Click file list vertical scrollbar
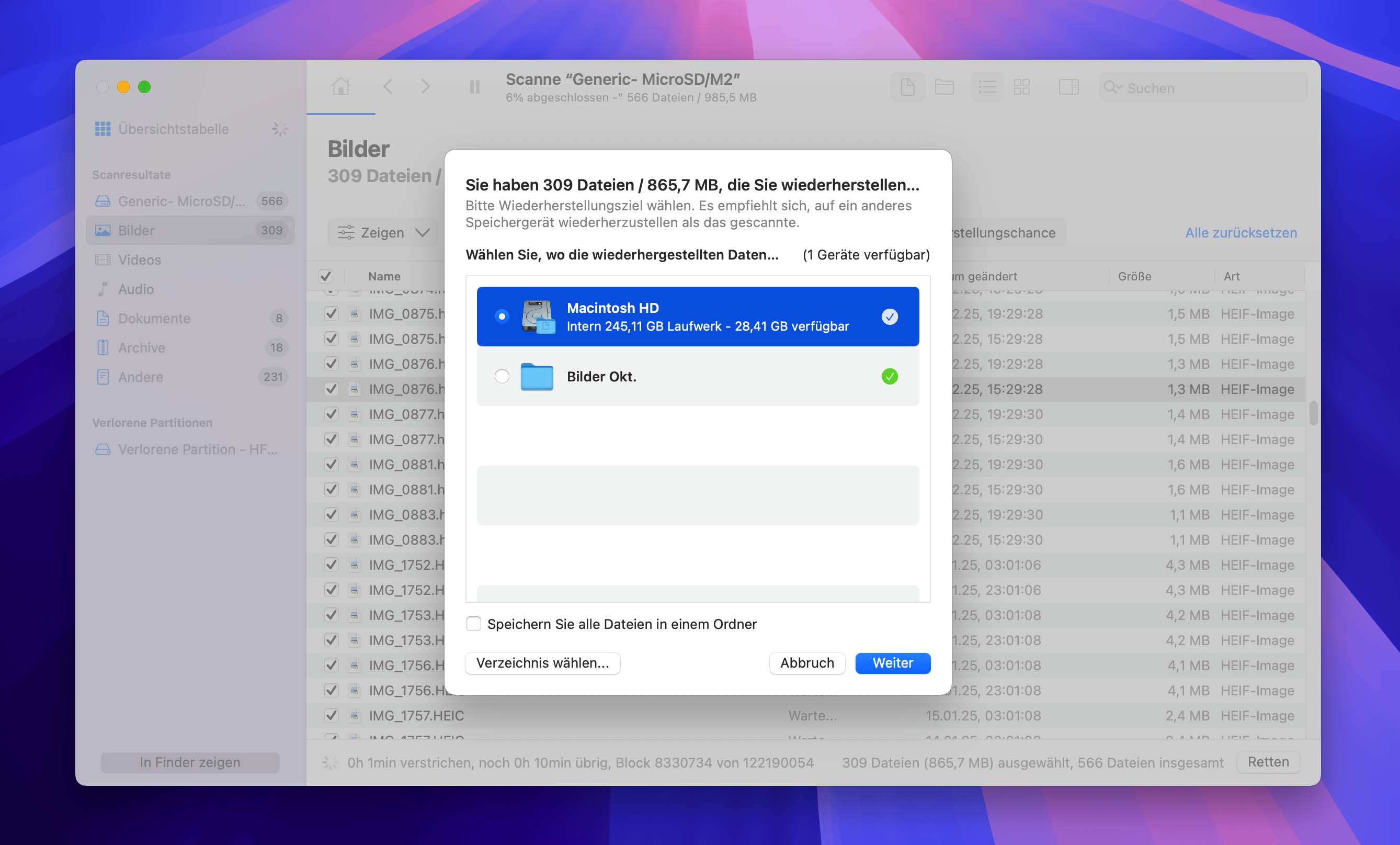The height and width of the screenshot is (845, 1400). coord(1313,413)
